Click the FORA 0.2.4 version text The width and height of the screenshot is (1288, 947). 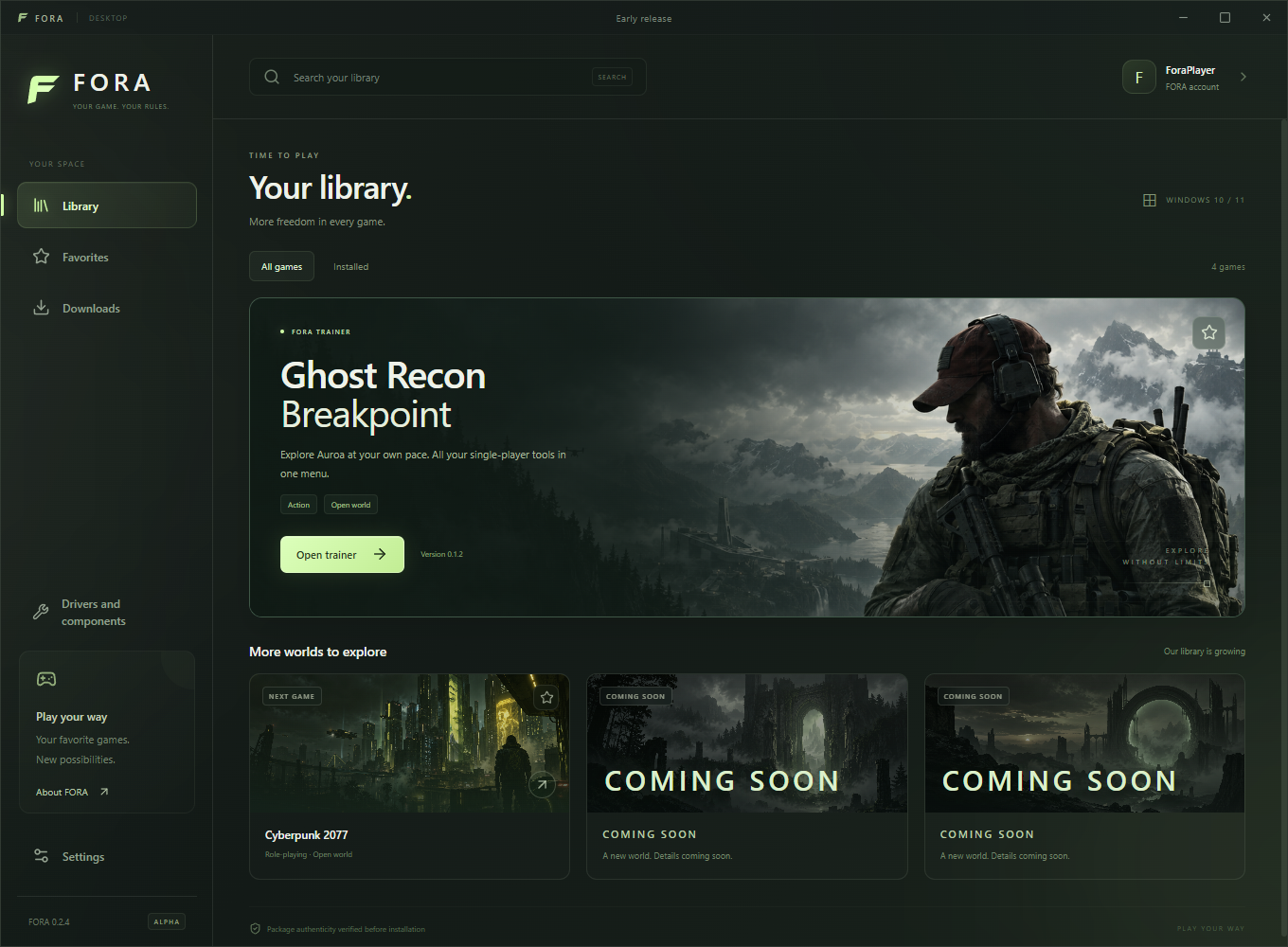tap(49, 921)
